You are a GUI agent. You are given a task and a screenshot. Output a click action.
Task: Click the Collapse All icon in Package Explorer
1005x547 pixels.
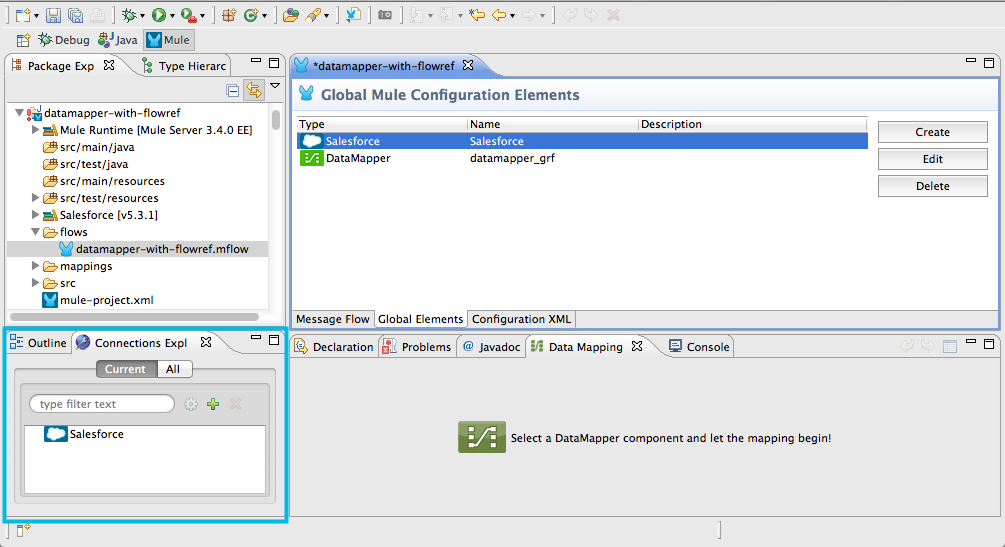coord(233,91)
